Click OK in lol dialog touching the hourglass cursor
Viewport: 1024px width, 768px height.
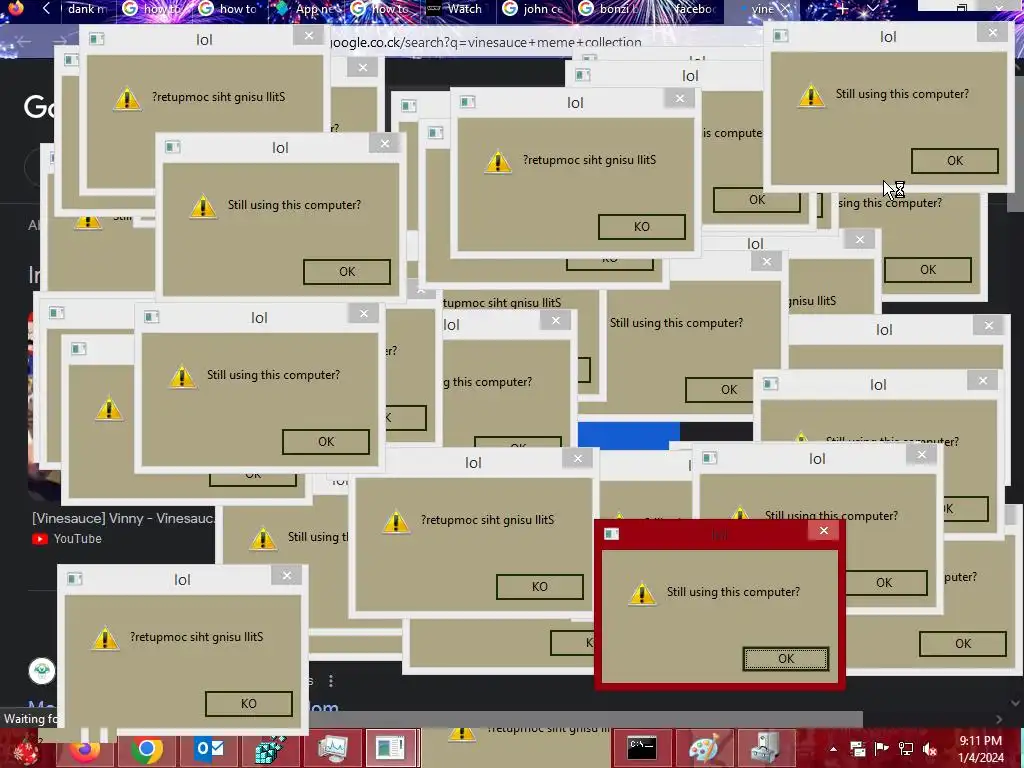(x=954, y=160)
